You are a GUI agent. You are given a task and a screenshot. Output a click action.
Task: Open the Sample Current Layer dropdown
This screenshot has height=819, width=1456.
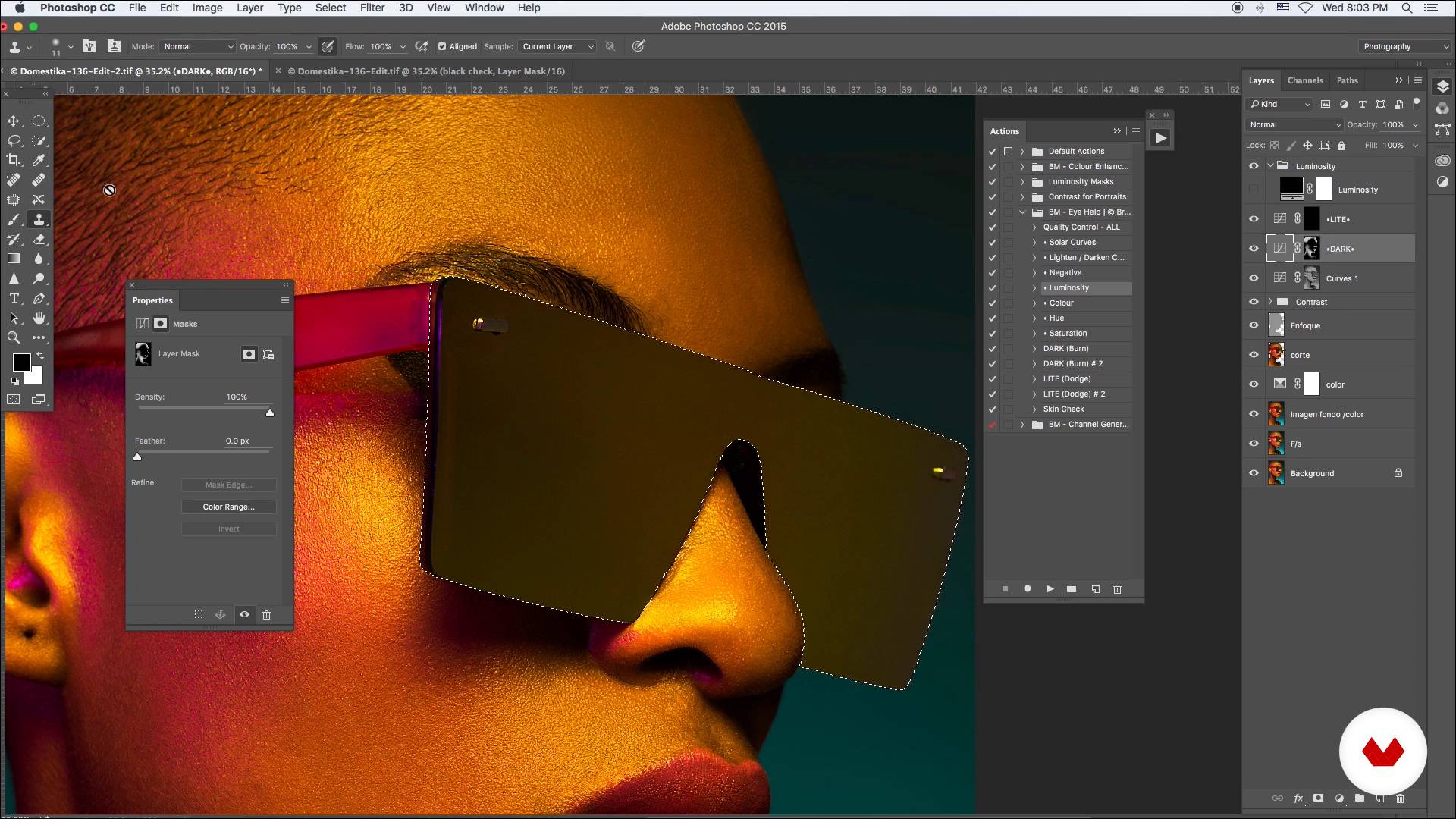point(557,46)
